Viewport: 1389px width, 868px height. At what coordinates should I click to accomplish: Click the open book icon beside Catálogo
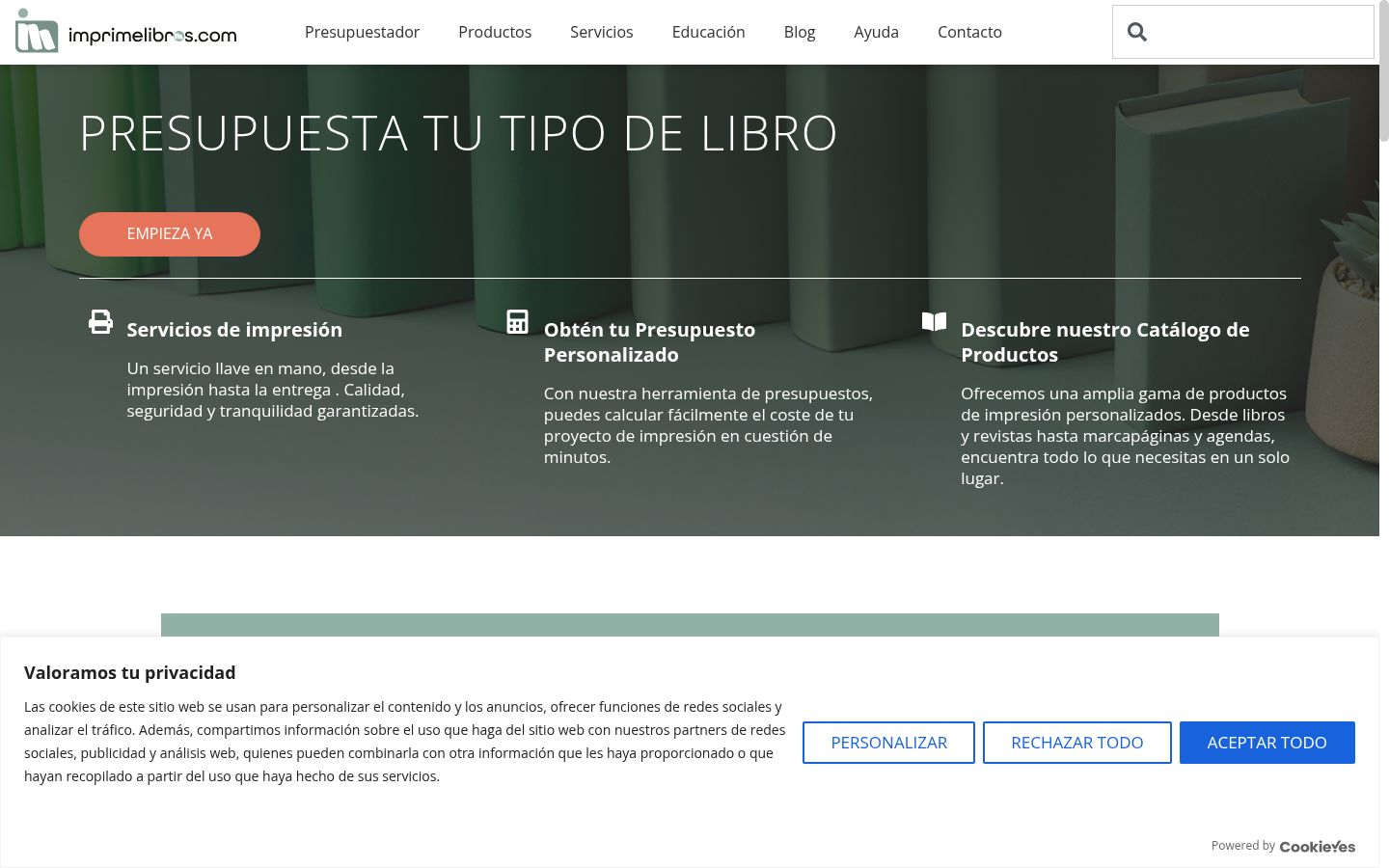point(934,321)
